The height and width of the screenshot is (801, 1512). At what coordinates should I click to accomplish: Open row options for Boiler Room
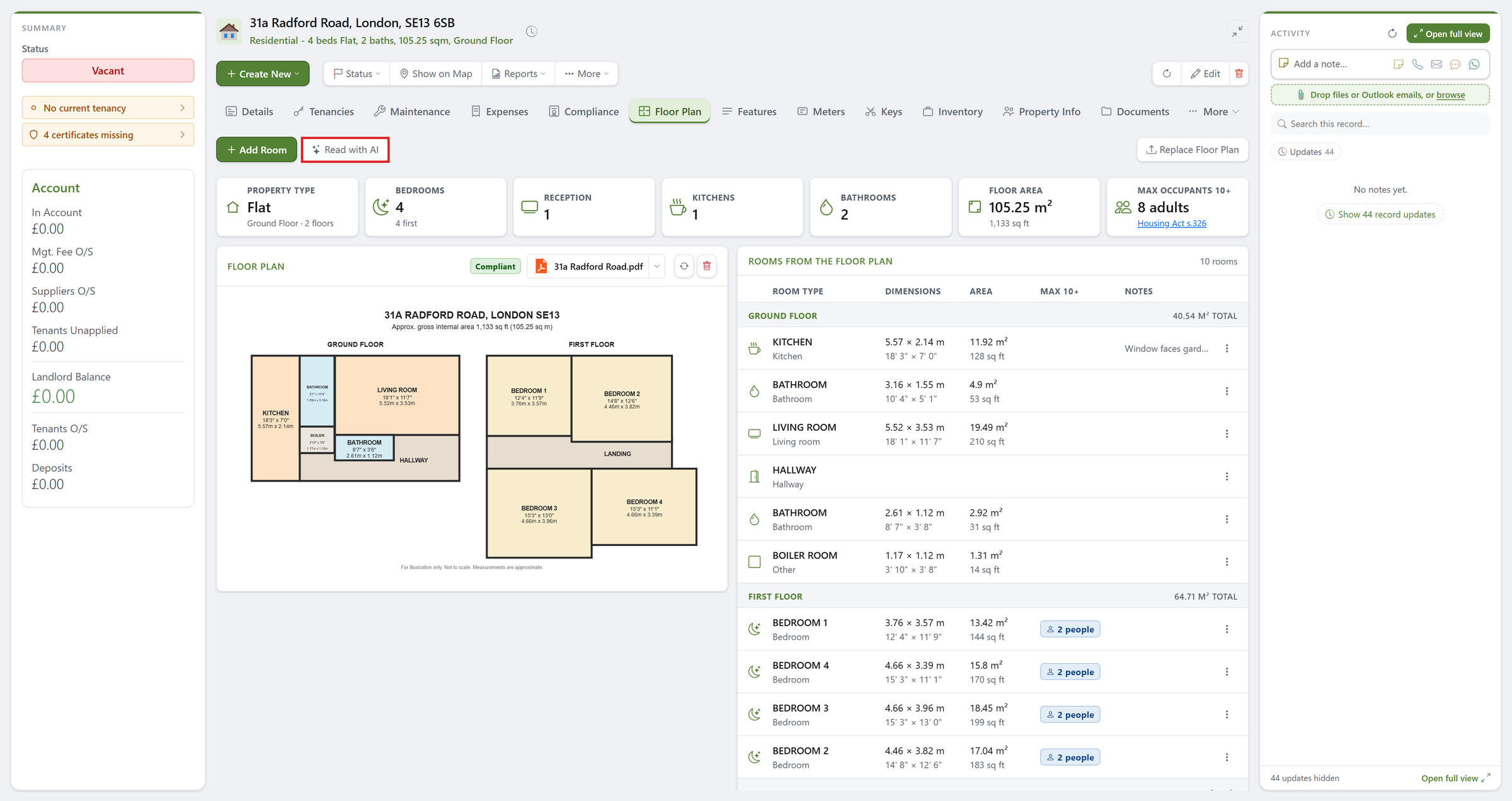(1227, 562)
